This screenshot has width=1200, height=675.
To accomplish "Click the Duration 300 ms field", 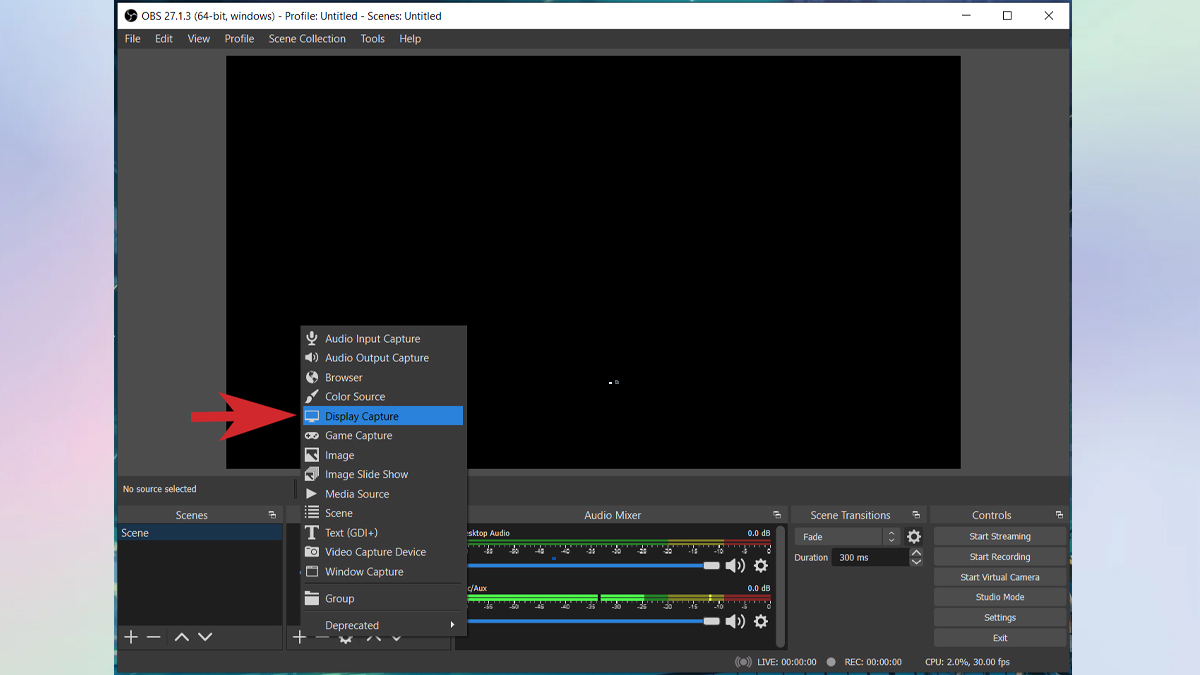I will tap(870, 558).
